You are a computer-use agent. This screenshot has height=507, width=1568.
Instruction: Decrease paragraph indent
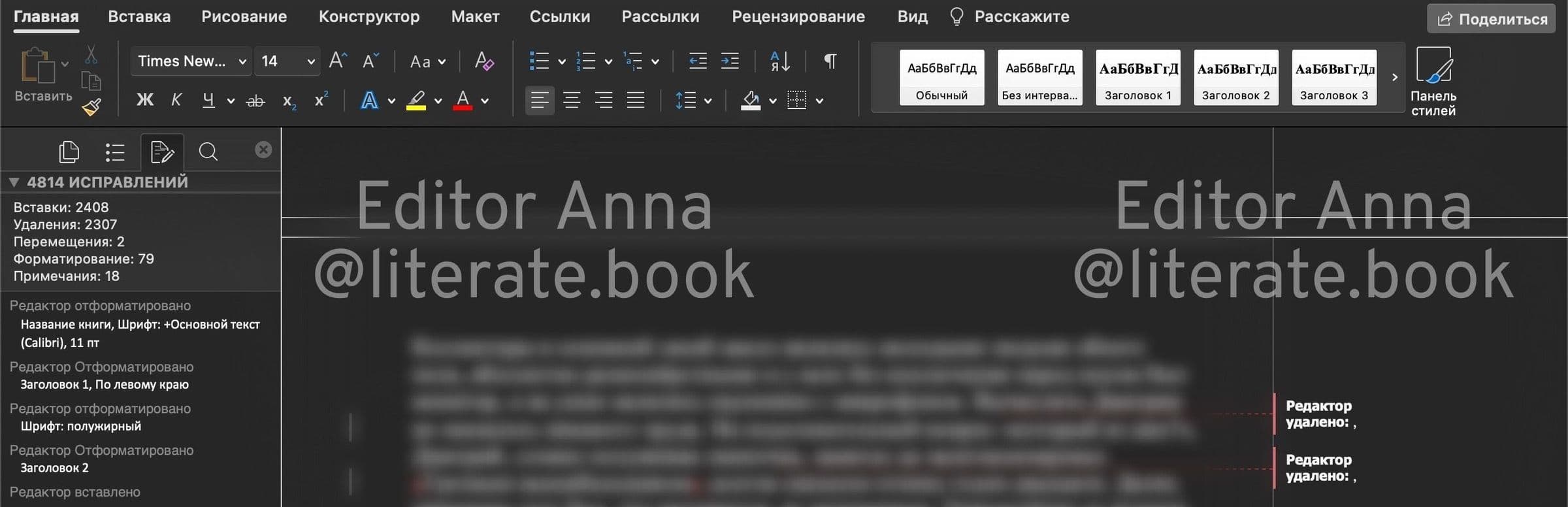698,61
